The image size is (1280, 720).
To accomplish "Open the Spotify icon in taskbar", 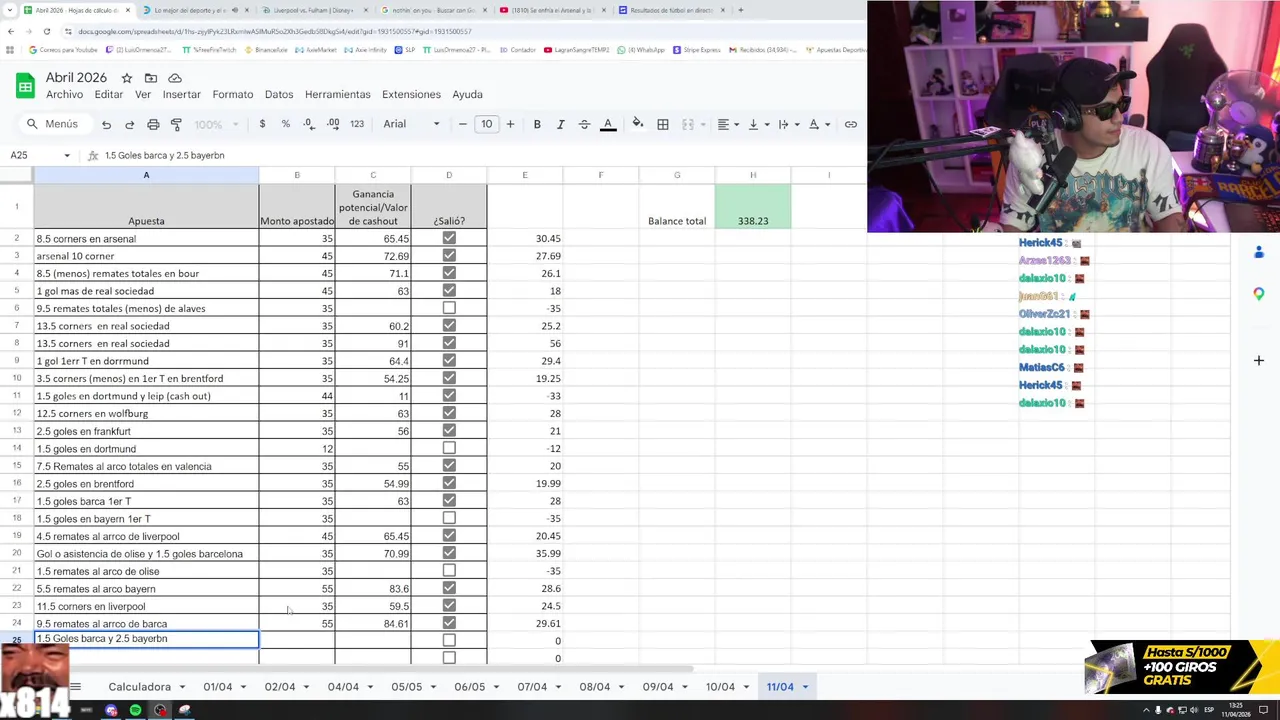I will tap(135, 710).
